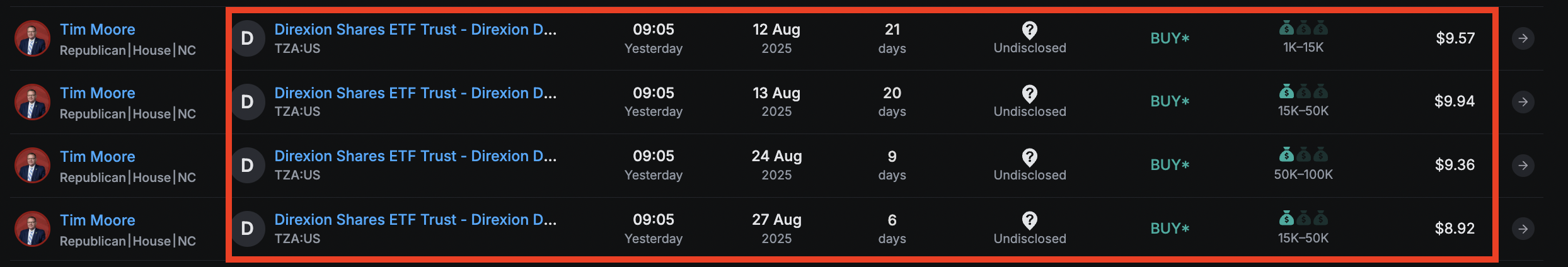Click the D issuer icon in 12 Aug row
This screenshot has width=1568, height=267.
pos(248,38)
